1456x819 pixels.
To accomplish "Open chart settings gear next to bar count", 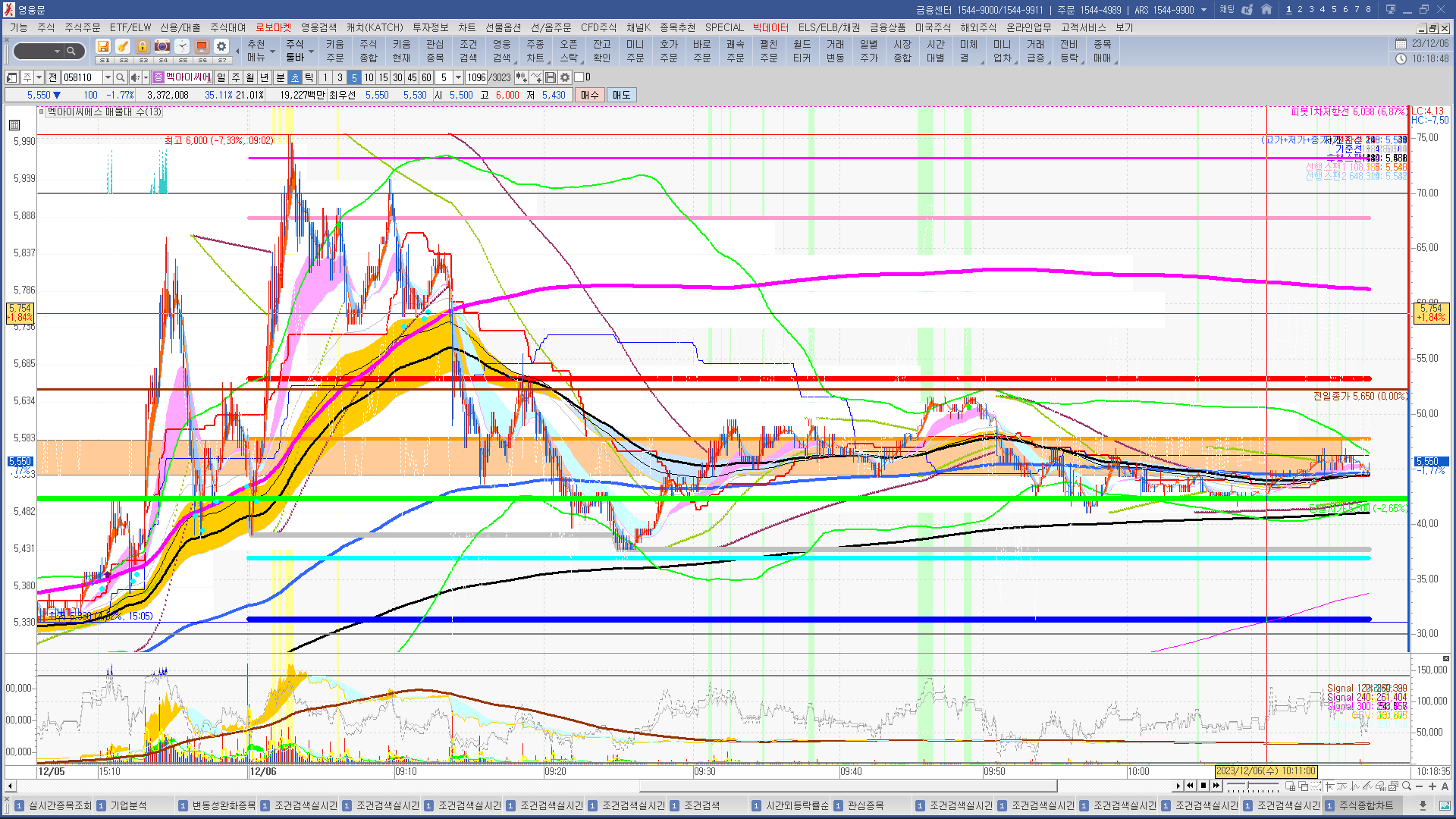I will 565,77.
